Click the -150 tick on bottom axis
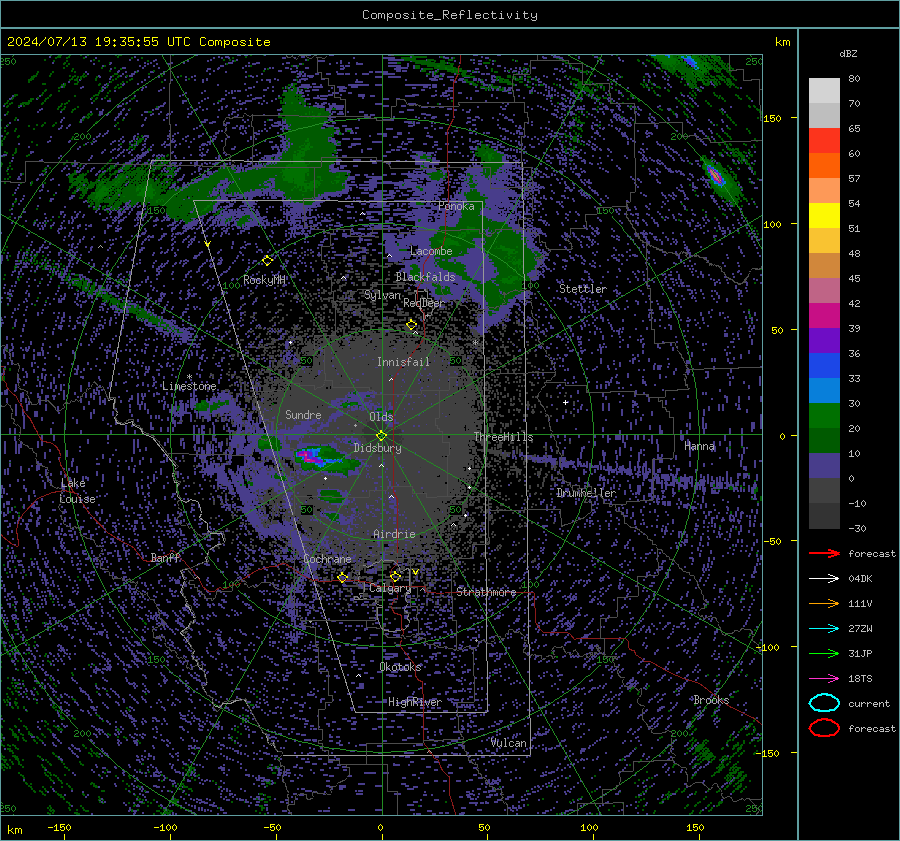This screenshot has width=900, height=841. pos(59,828)
